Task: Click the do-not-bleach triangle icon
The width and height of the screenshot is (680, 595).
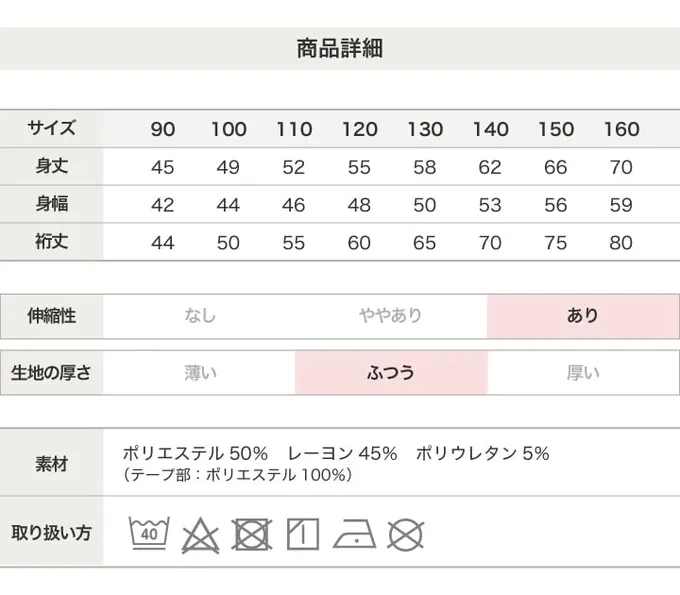Action: click(200, 534)
